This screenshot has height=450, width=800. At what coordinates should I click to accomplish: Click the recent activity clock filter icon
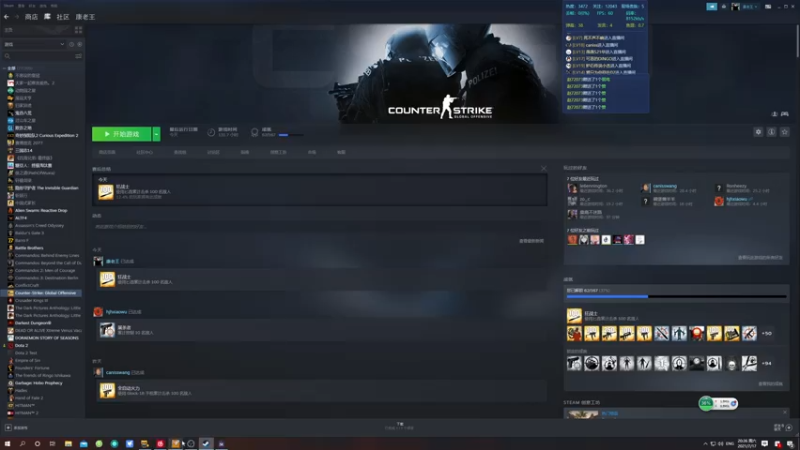point(71,44)
